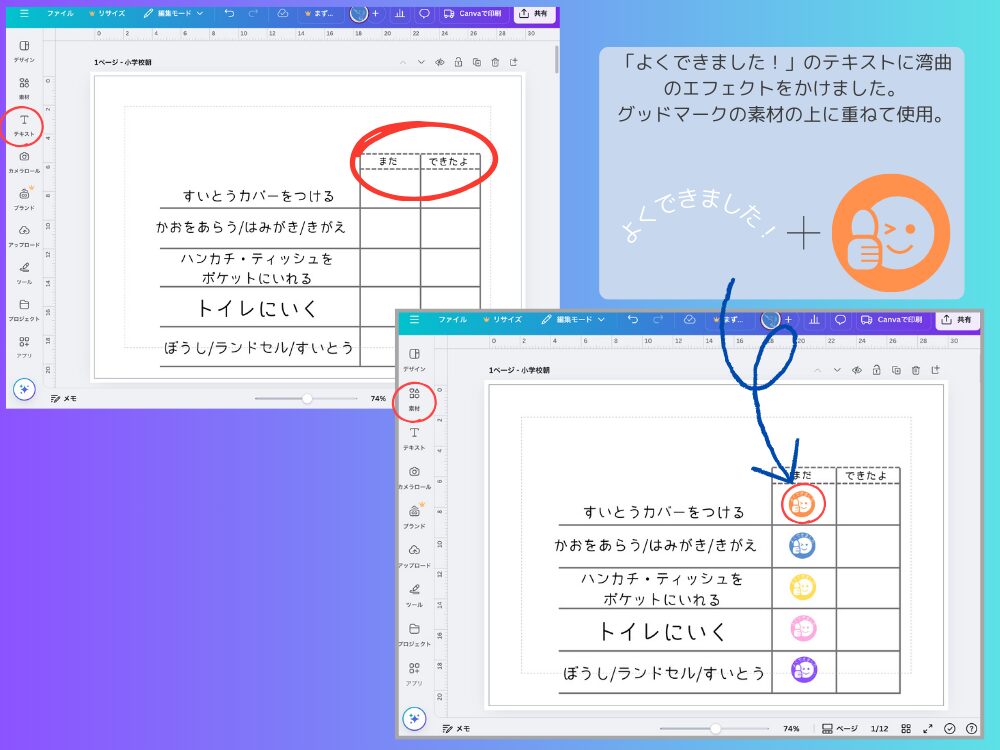
Task: Collapse the page with the chevron near the page header
Action: [403, 62]
